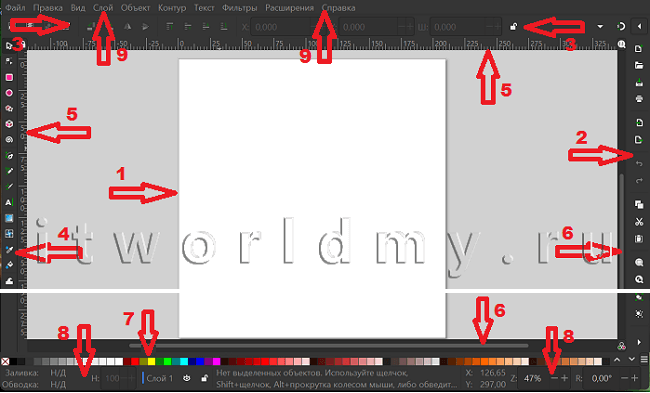Pick the no-paint X swatch
The image size is (650, 393).
(x=5, y=361)
